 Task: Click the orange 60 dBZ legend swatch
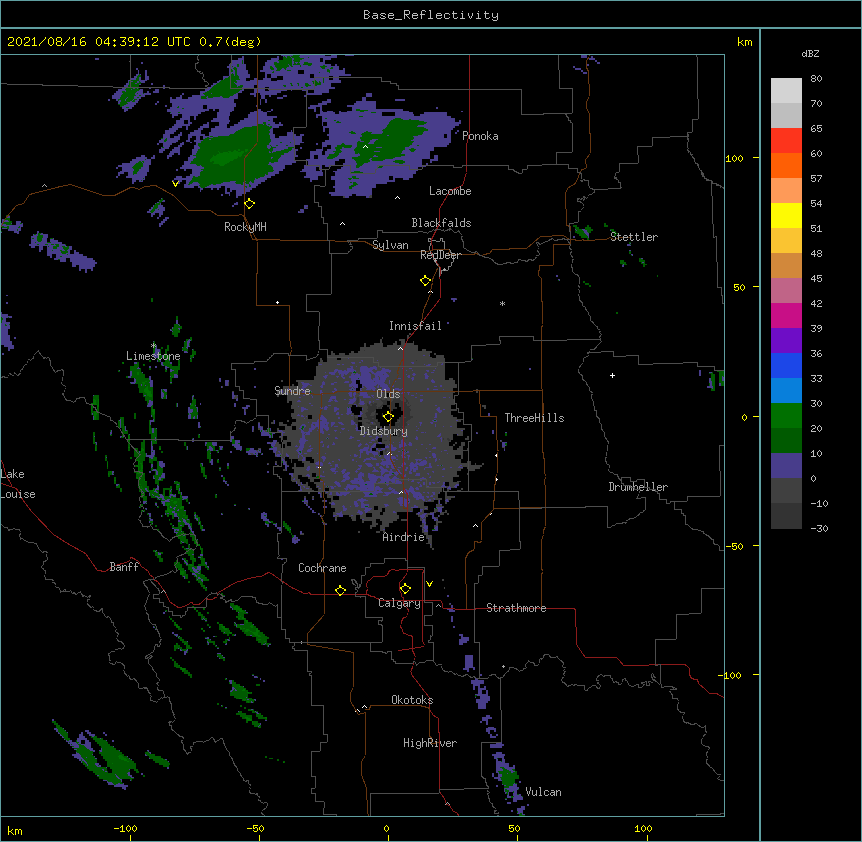(x=786, y=165)
